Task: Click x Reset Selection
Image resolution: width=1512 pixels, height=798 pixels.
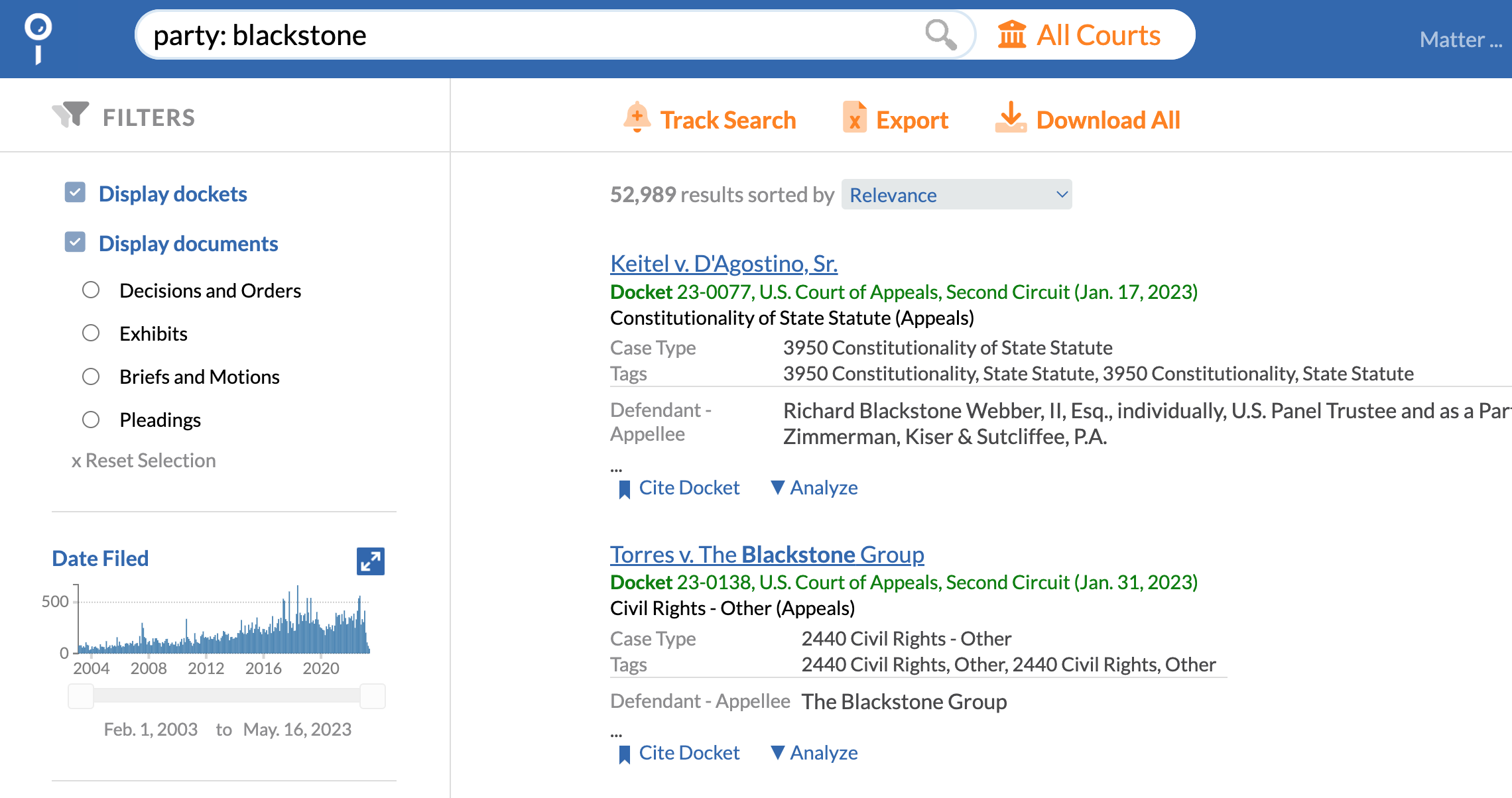Action: click(144, 461)
